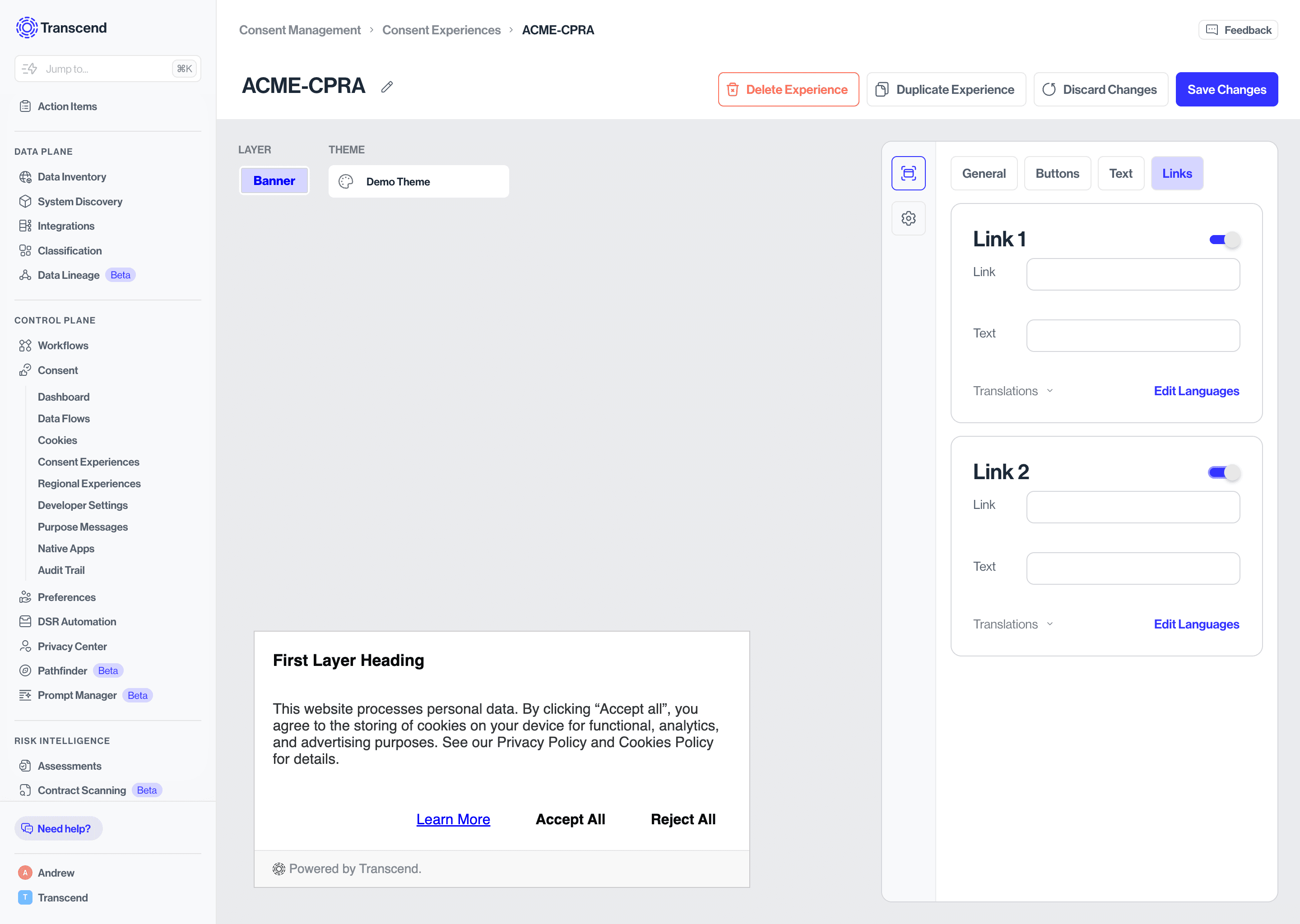
Task: Toggle the Link 2 switch off
Action: pos(1225,472)
